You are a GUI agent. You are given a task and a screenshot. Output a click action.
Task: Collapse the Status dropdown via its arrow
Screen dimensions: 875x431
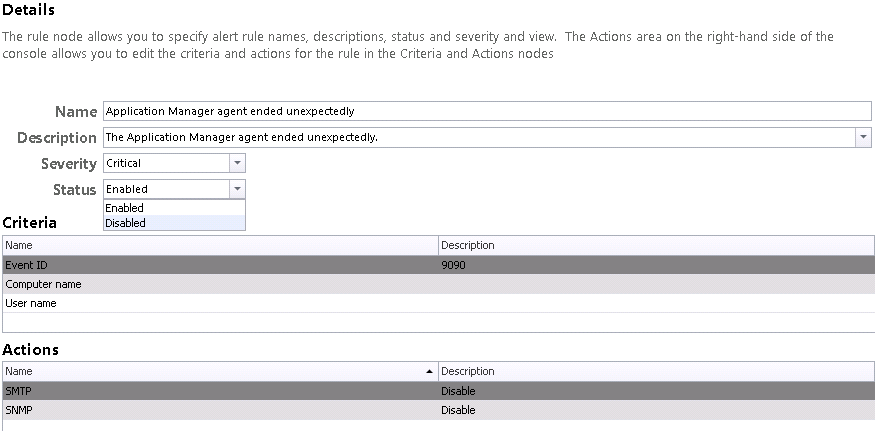237,189
